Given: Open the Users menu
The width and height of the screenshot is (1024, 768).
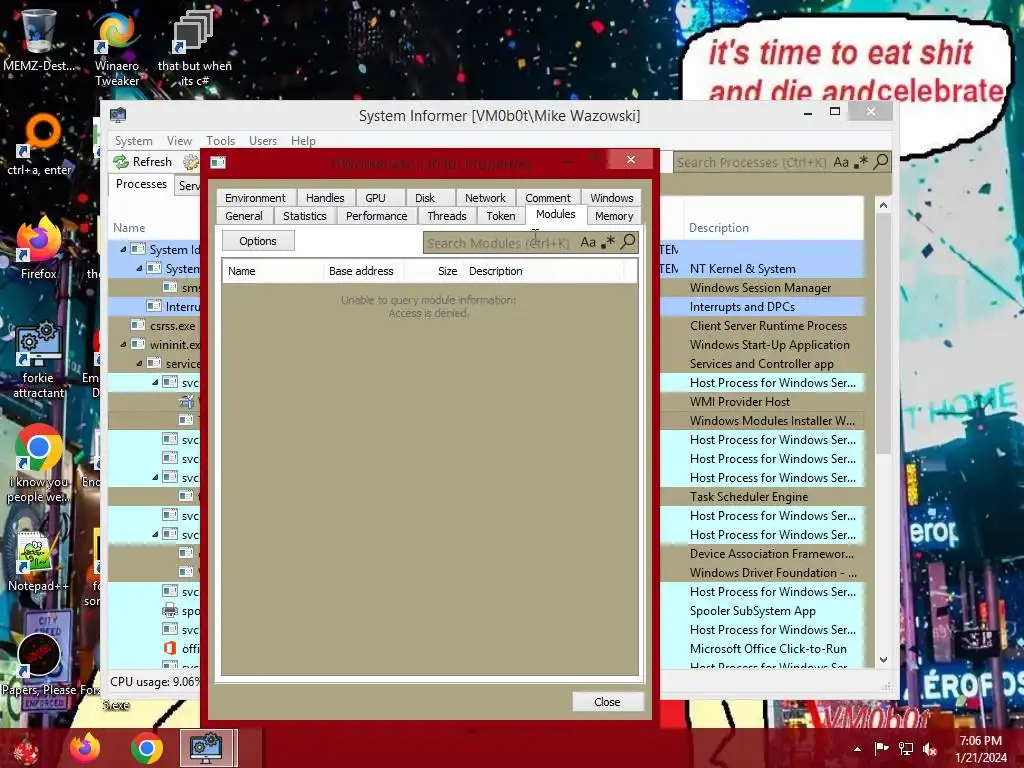Looking at the screenshot, I should (263, 140).
